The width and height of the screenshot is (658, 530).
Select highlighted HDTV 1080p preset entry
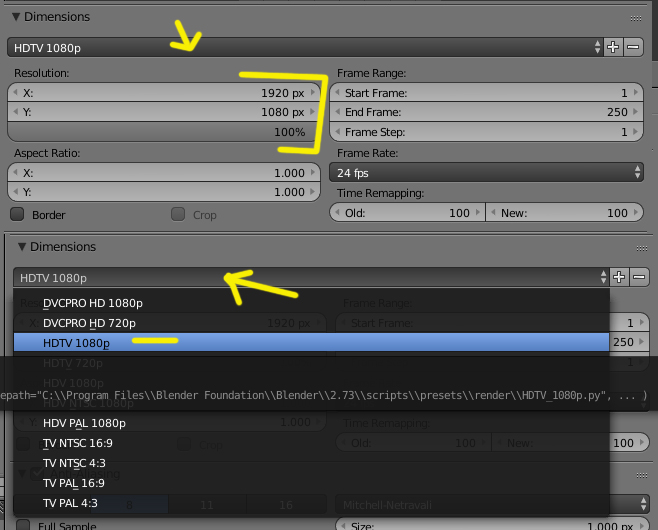pyautogui.click(x=311, y=343)
